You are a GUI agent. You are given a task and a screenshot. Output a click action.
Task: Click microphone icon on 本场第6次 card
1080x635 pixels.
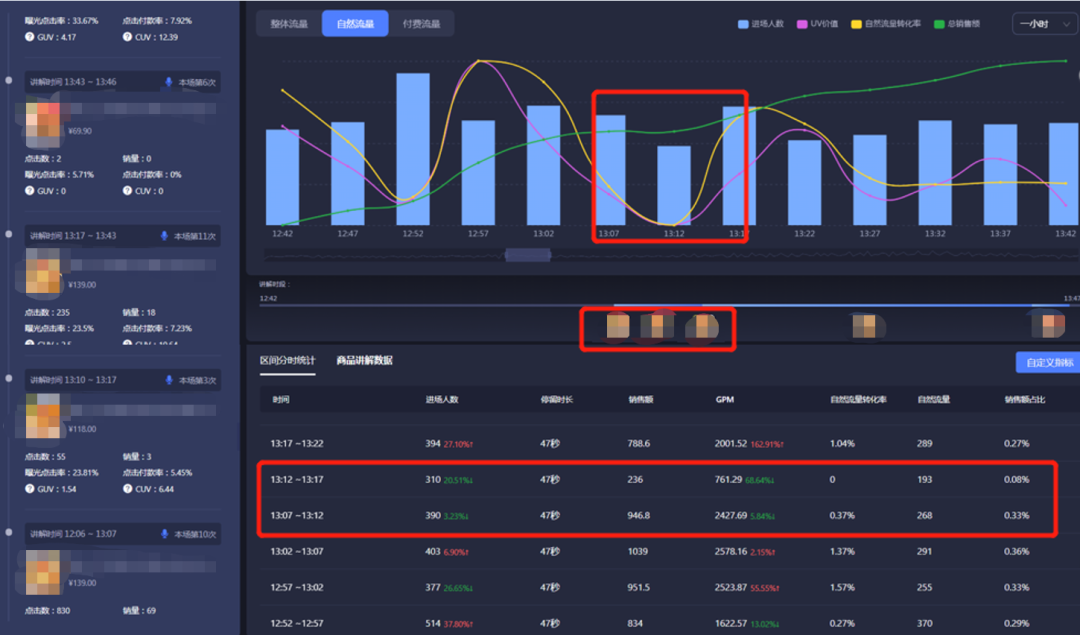click(169, 82)
